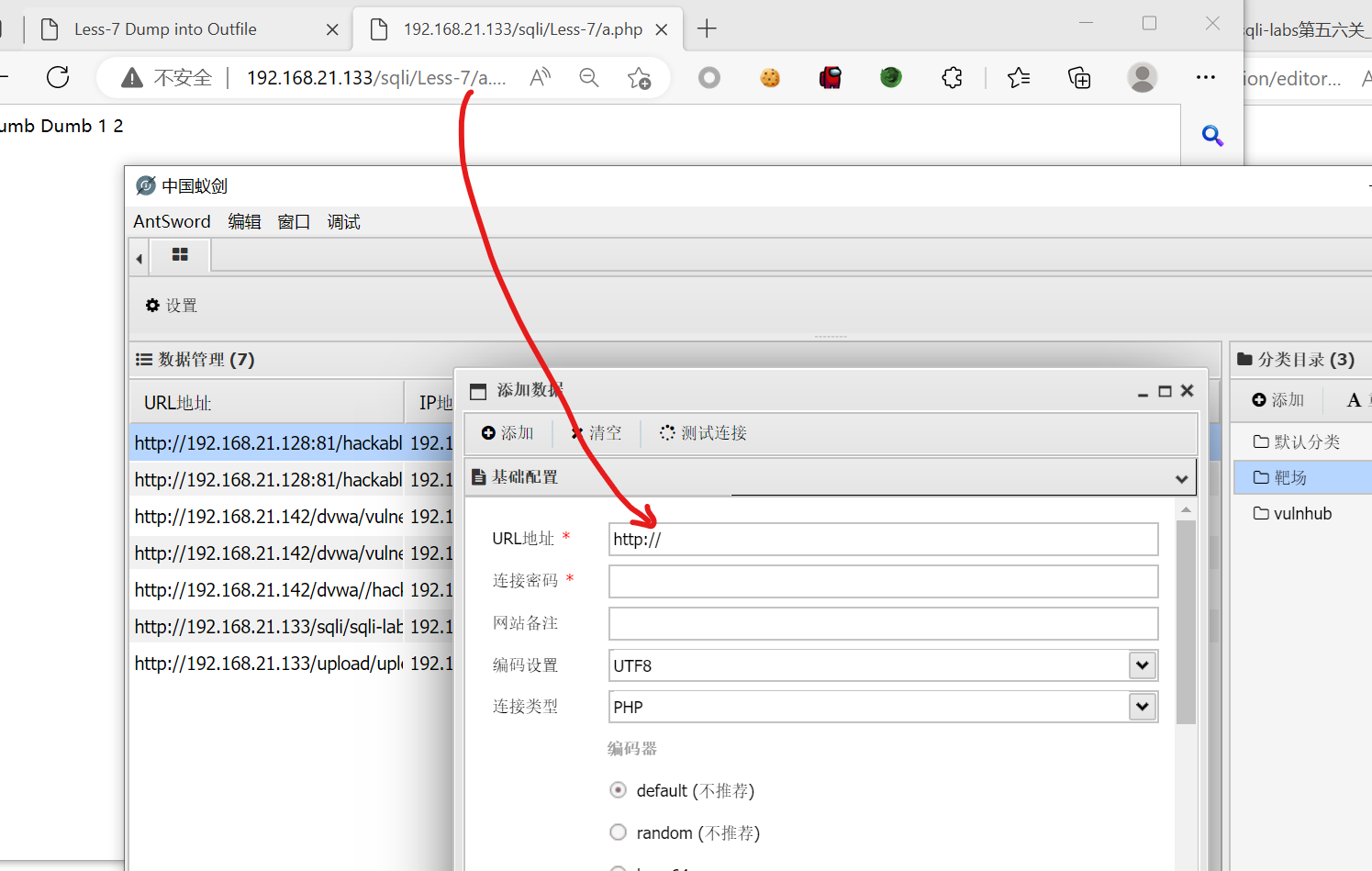This screenshot has width=1372, height=871.
Task: Select the 192.168.21.142/dvwa//hacl row
Action: (292, 590)
